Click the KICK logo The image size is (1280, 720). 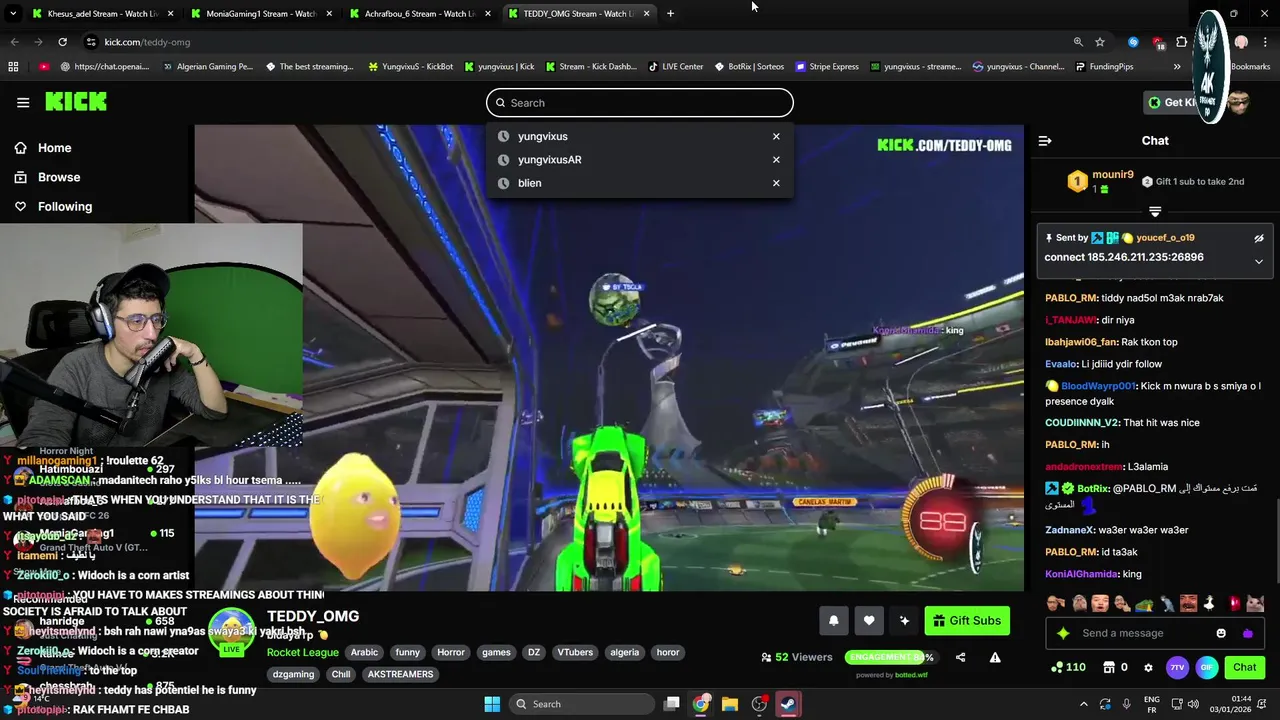[x=76, y=102]
